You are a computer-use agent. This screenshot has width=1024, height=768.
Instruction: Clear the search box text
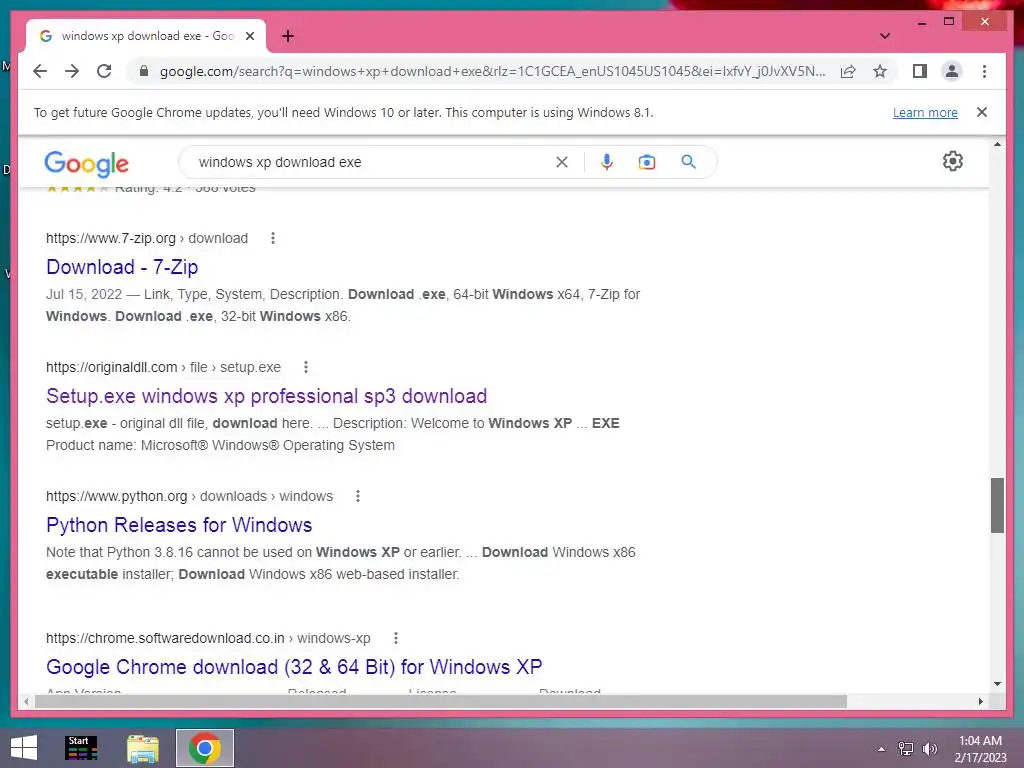pyautogui.click(x=562, y=162)
